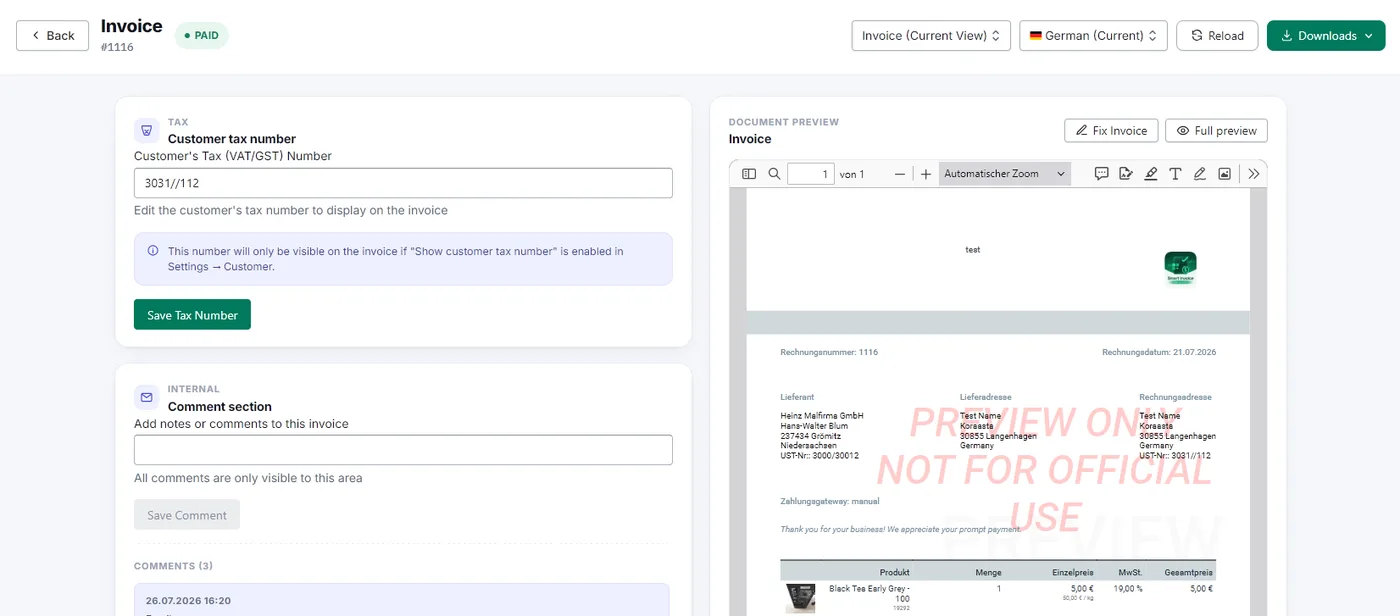
Task: Select the draw pen tool
Action: [1200, 174]
